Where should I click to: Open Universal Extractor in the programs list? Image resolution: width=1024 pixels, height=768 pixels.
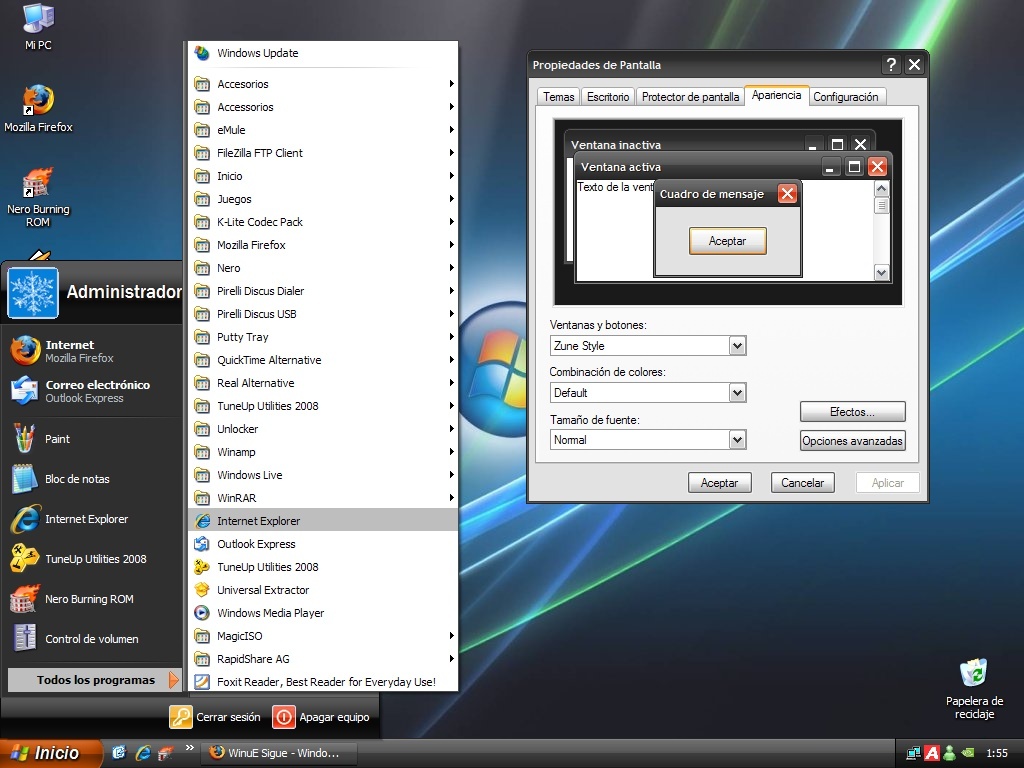tap(323, 590)
